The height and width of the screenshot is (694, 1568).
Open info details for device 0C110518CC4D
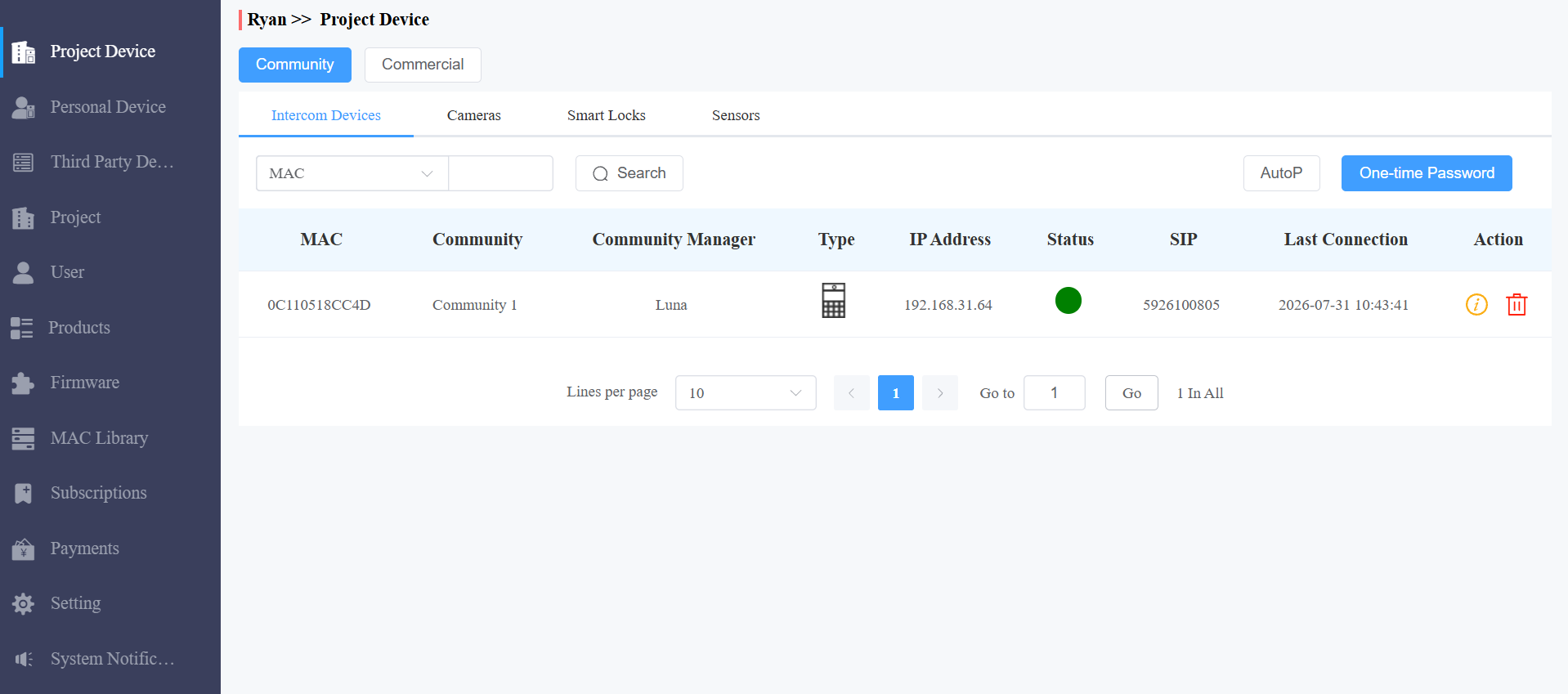tap(1476, 305)
